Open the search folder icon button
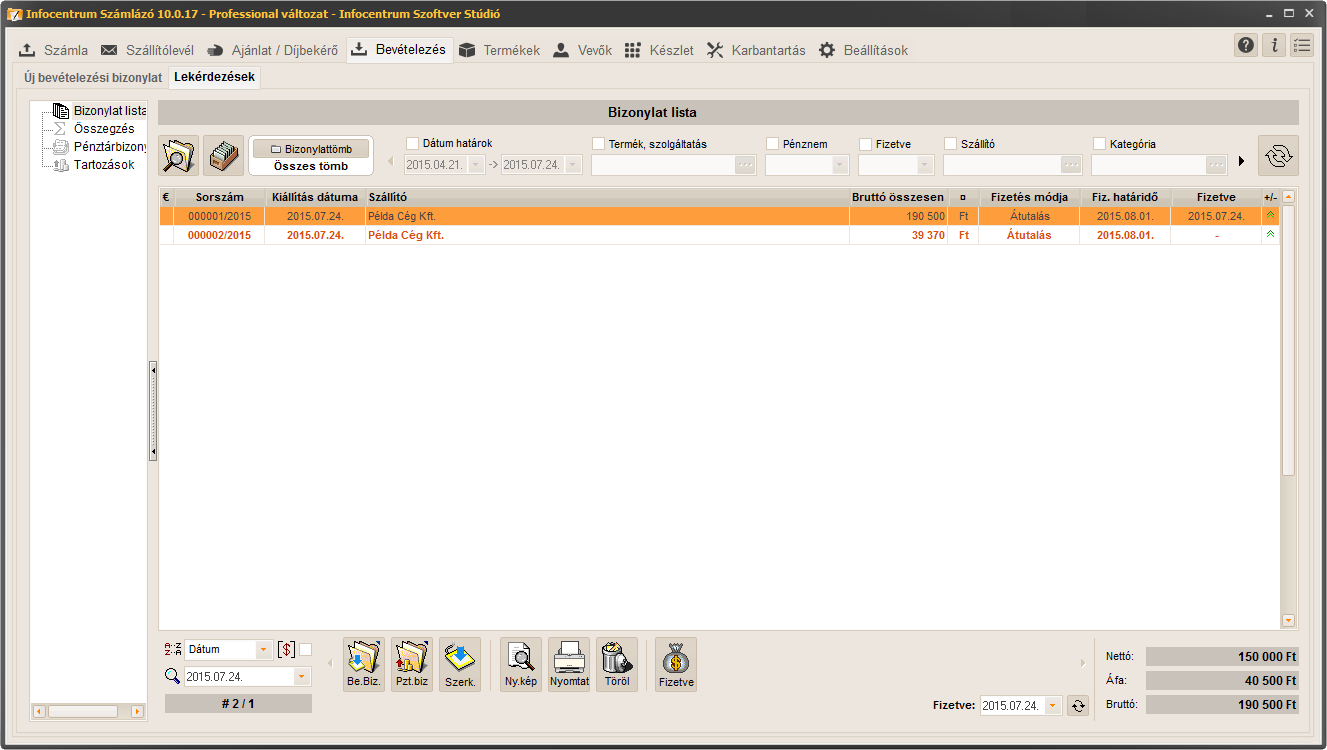The image size is (1327, 750). tap(179, 155)
